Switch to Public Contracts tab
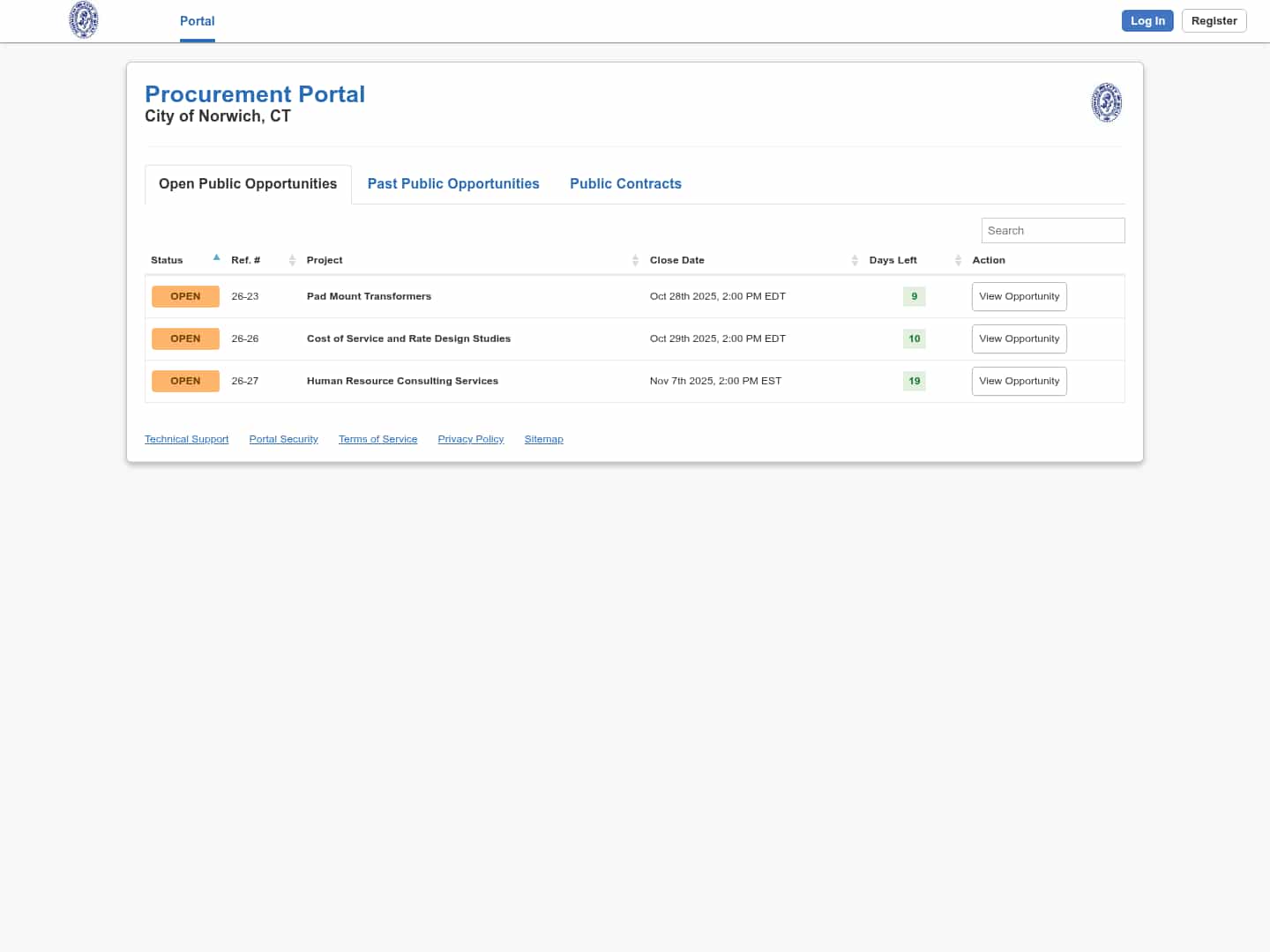The image size is (1270, 952). pos(625,183)
